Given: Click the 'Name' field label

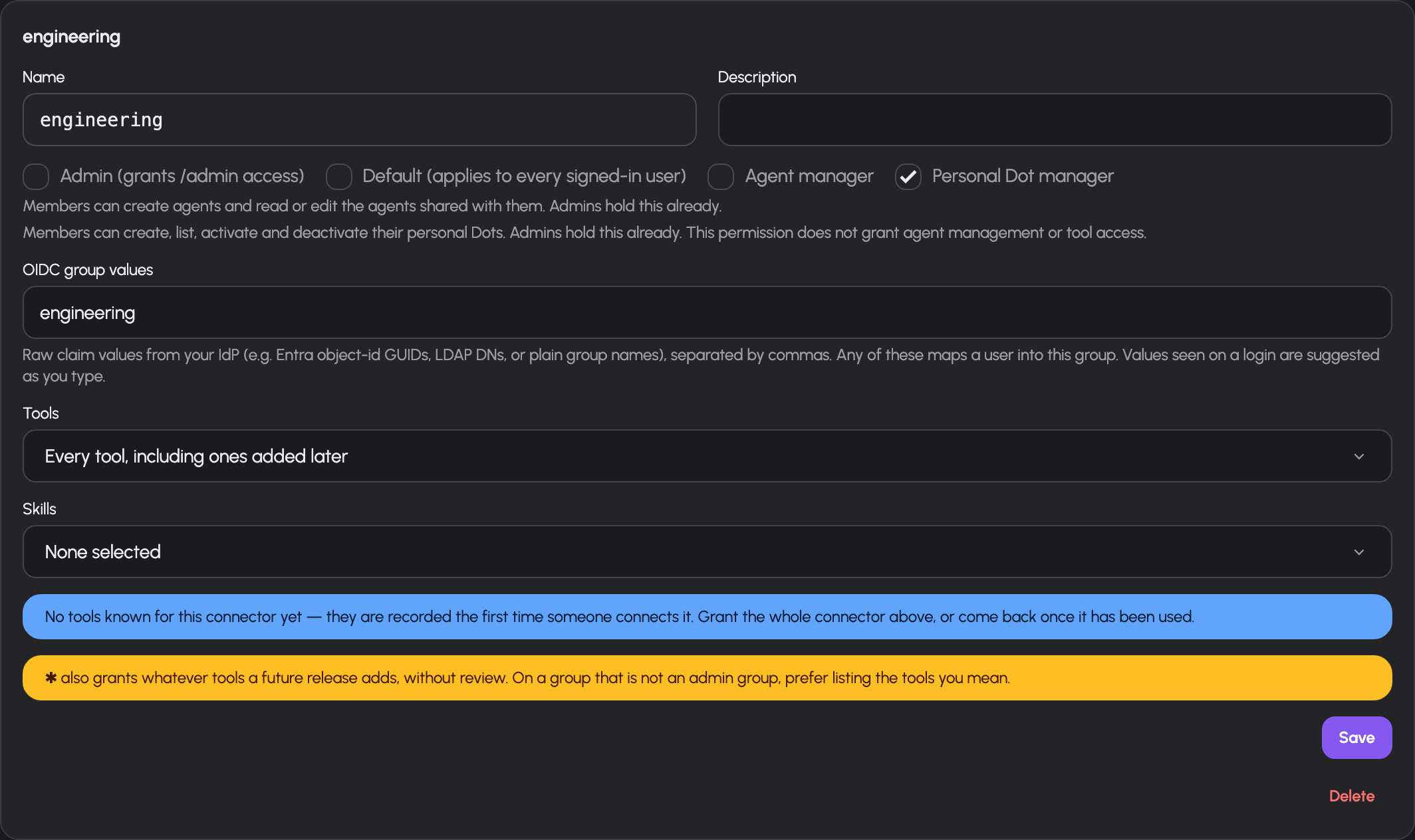Looking at the screenshot, I should (43, 77).
